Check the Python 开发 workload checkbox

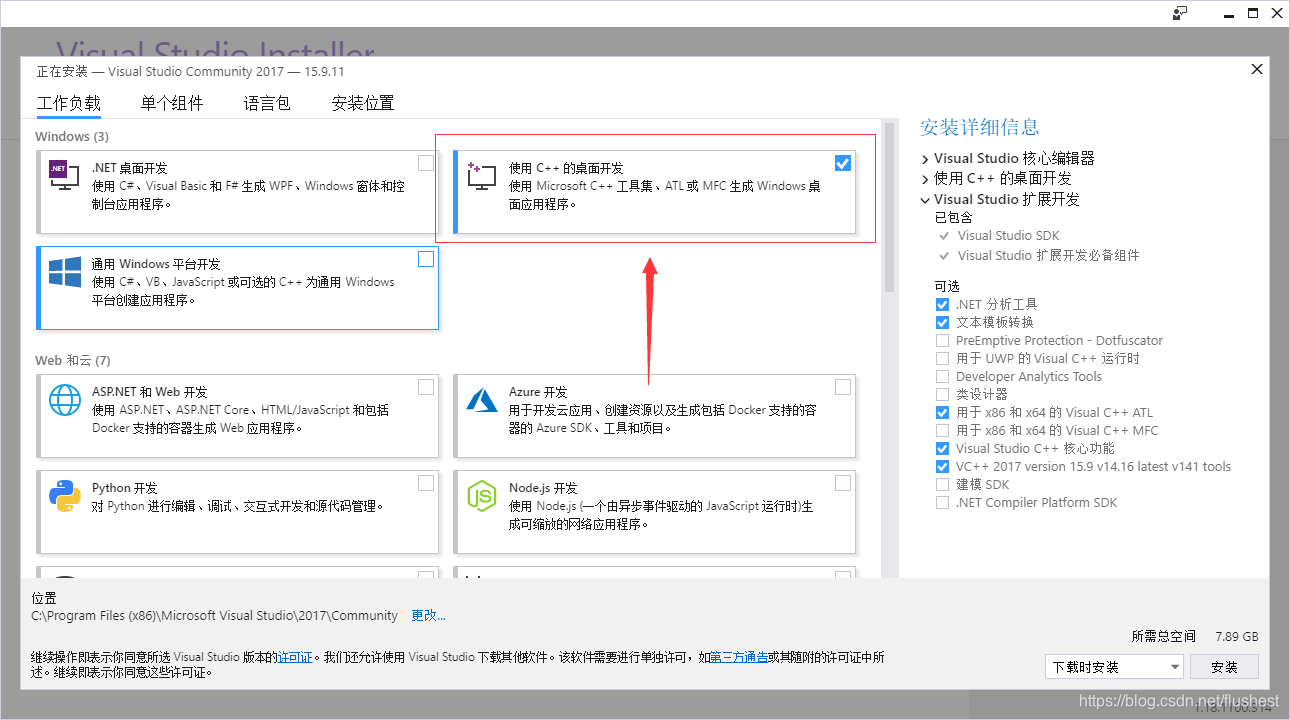[426, 483]
